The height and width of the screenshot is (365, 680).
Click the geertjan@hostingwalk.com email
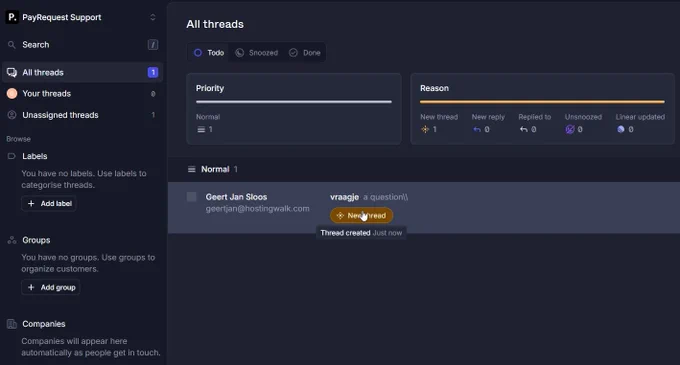pyautogui.click(x=258, y=209)
